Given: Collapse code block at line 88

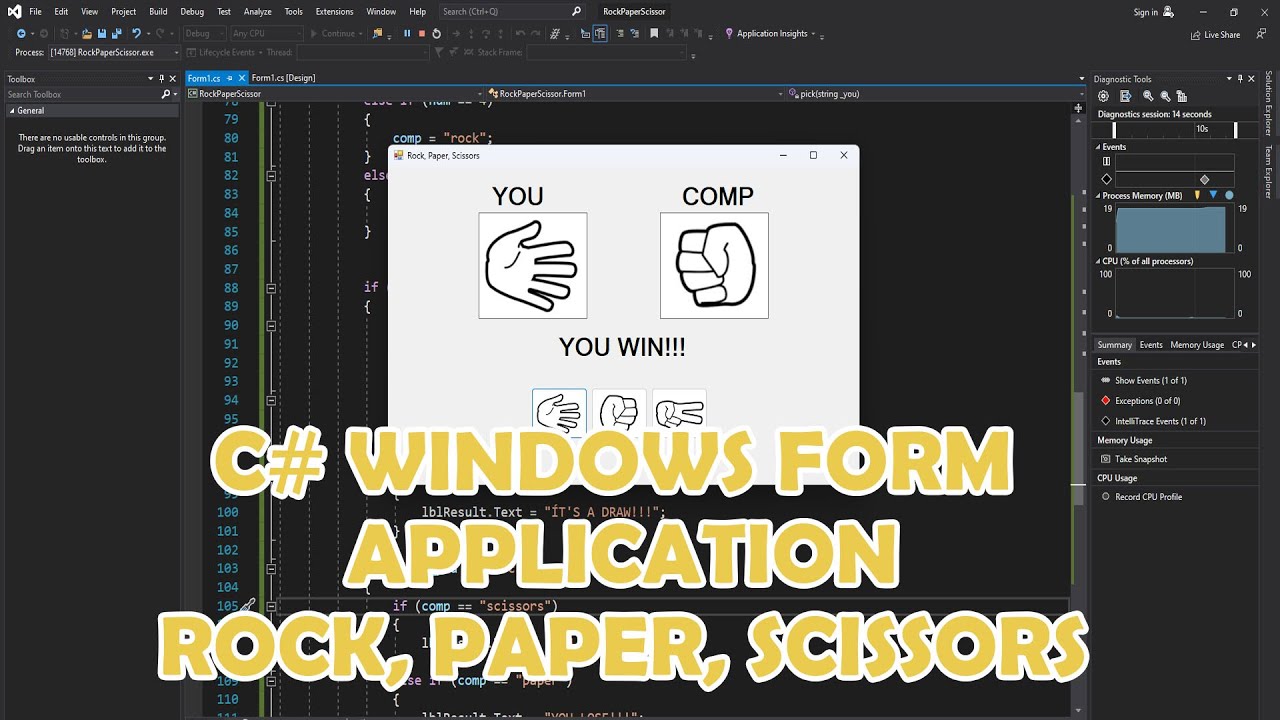Looking at the screenshot, I should [x=271, y=288].
